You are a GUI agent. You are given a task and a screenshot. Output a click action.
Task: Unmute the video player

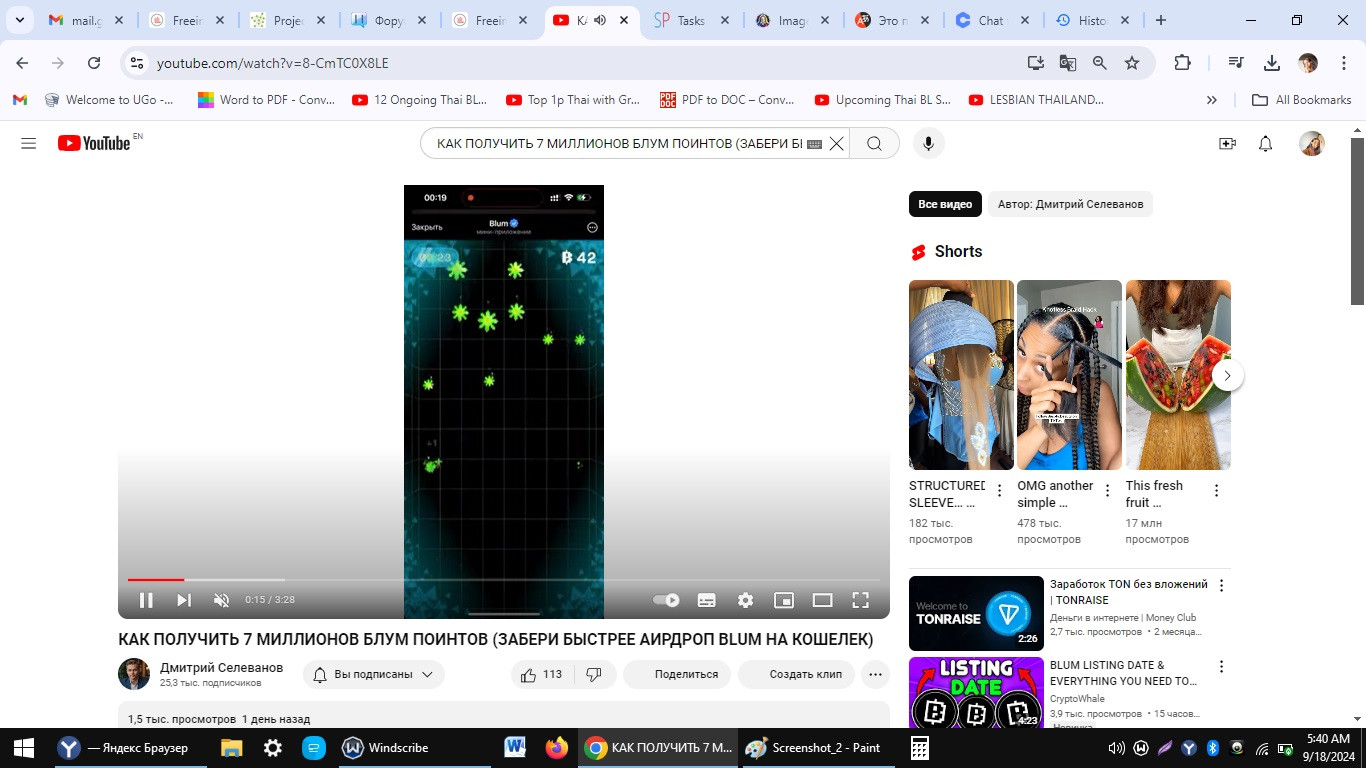(x=222, y=600)
